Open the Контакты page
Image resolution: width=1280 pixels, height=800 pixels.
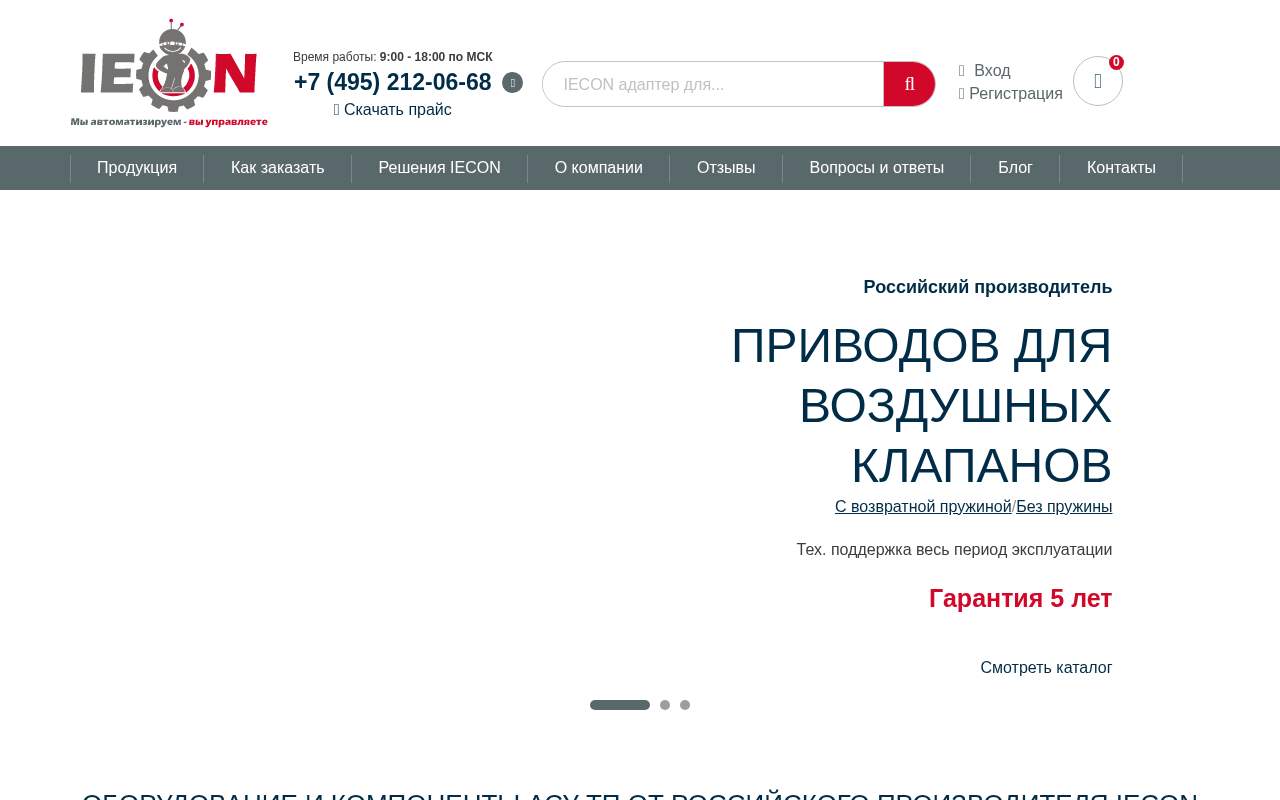coord(1121,168)
